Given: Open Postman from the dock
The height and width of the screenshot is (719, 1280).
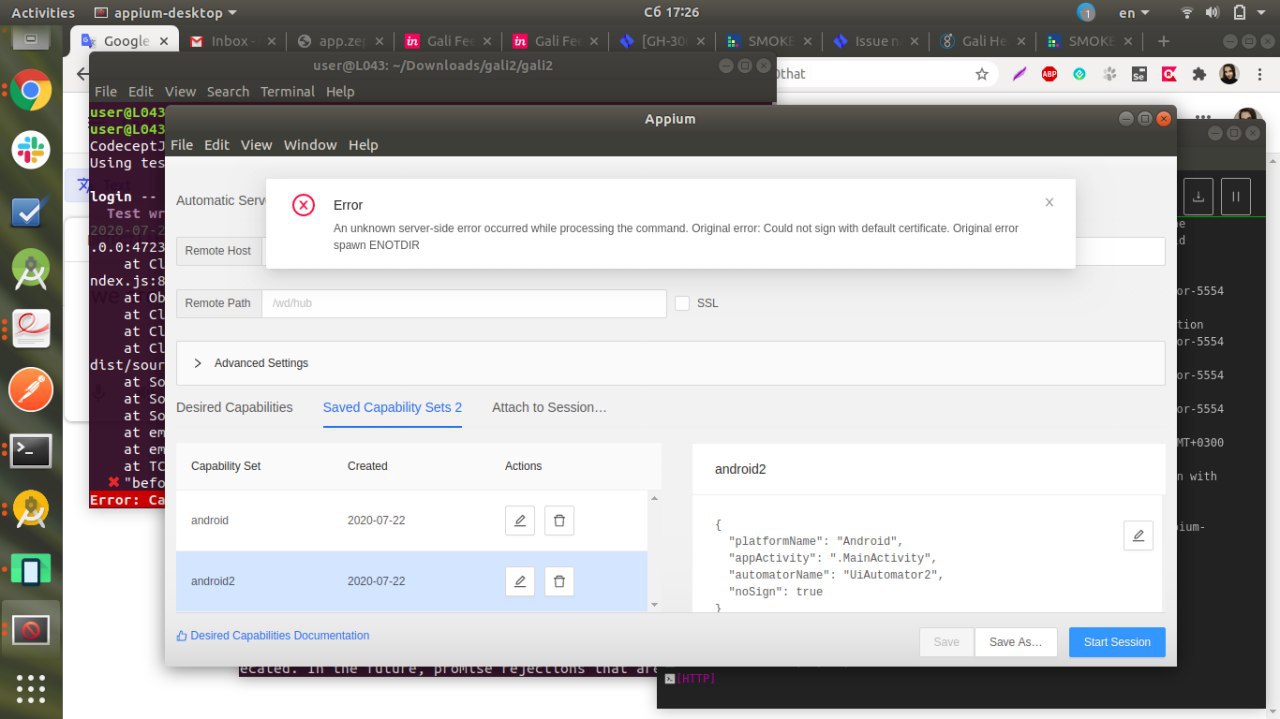Looking at the screenshot, I should pos(31,390).
